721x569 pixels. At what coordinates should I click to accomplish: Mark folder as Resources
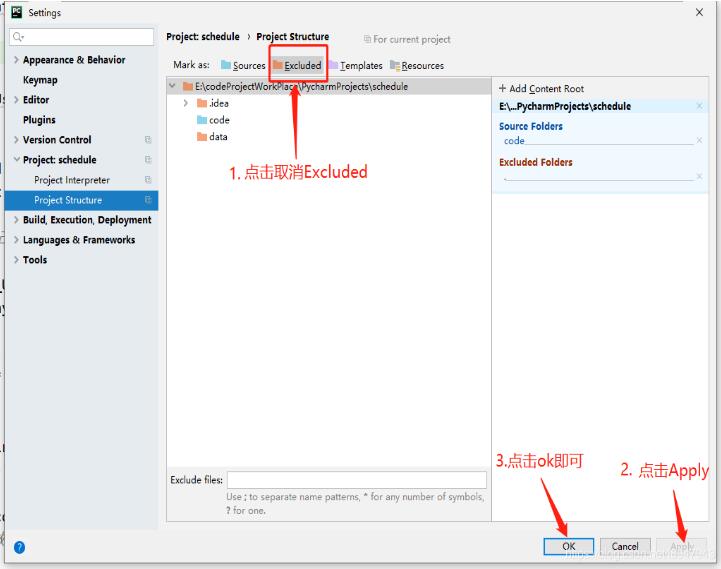tap(417, 65)
